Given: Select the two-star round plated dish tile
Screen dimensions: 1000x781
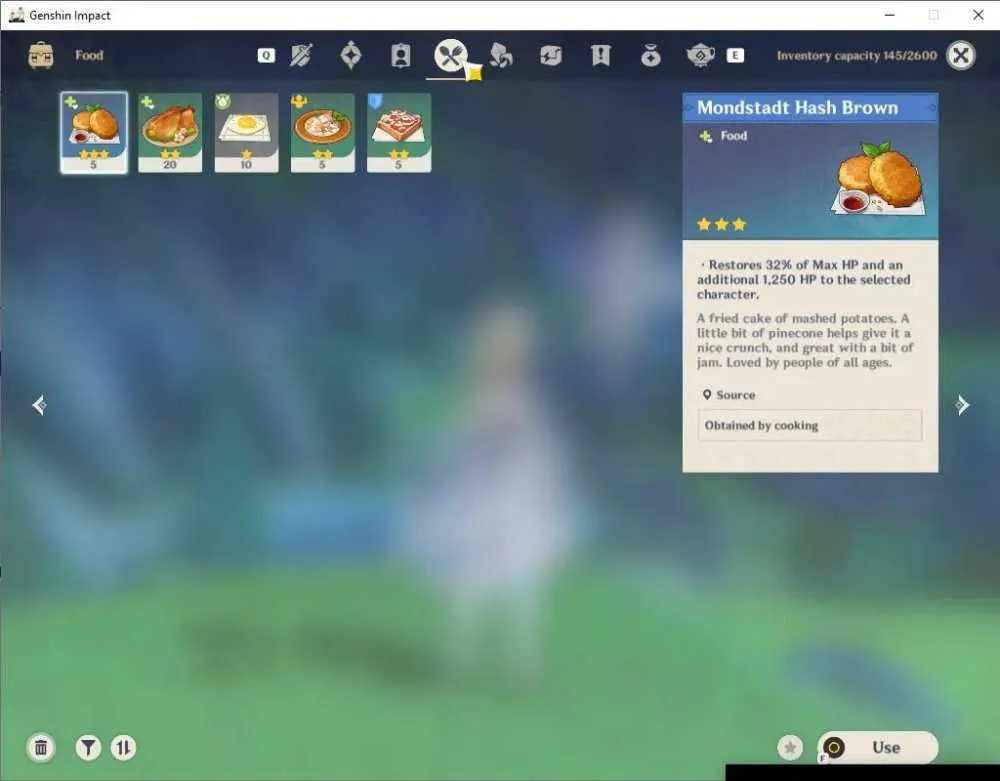Looking at the screenshot, I should pyautogui.click(x=323, y=133).
